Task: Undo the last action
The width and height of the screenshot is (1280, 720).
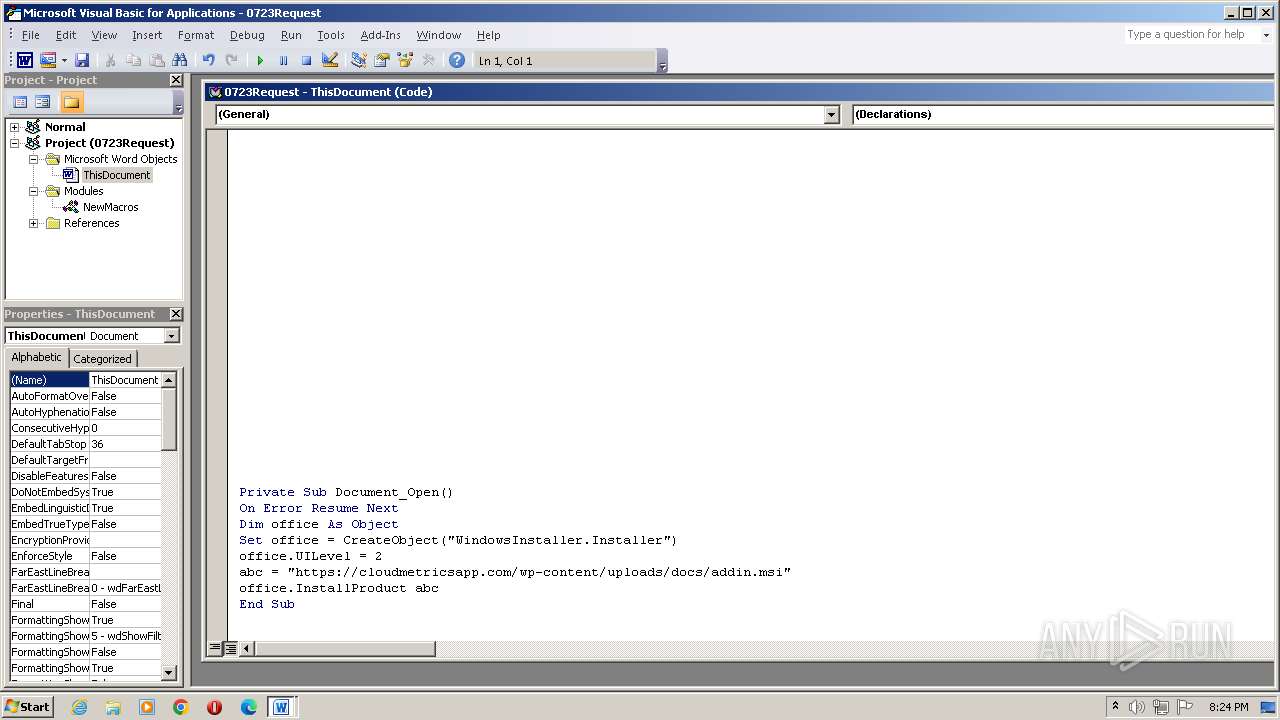Action: click(208, 61)
